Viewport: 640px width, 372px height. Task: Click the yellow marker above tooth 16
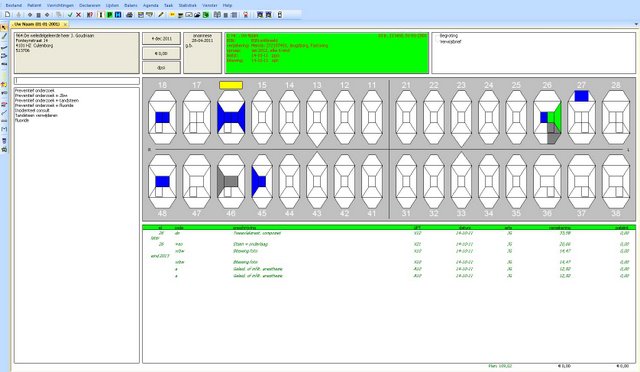coord(231,85)
